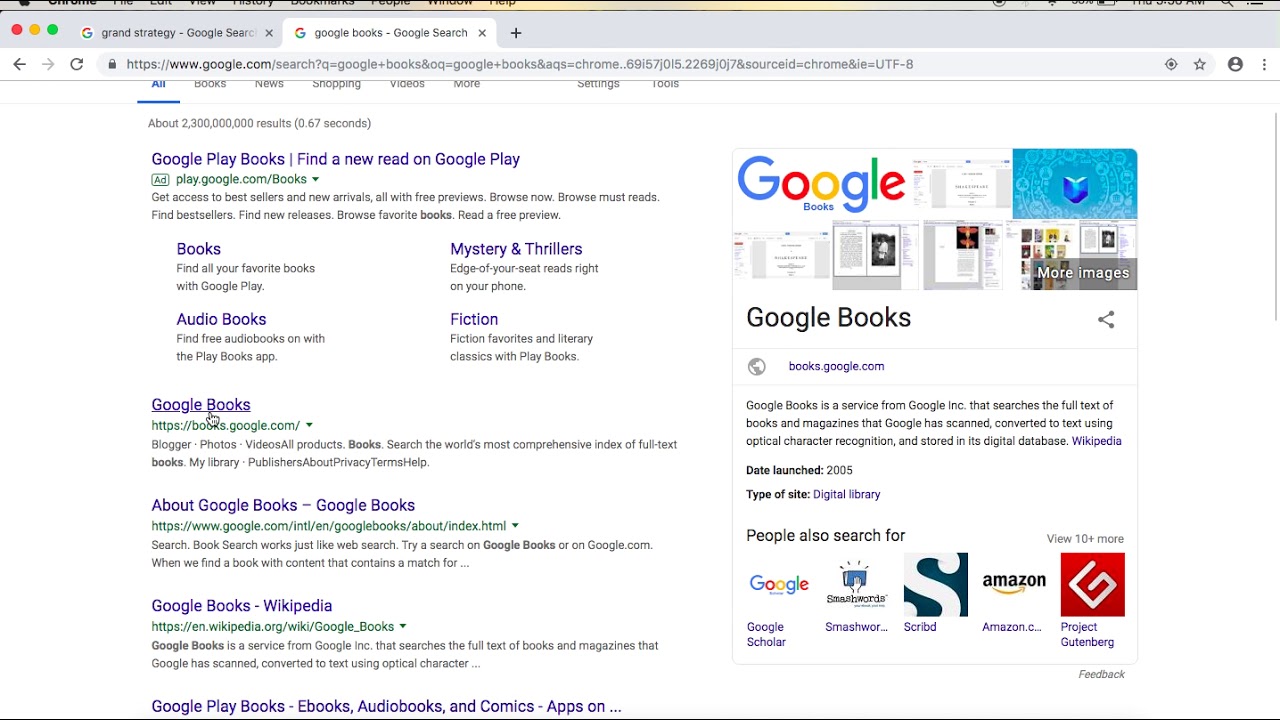Image resolution: width=1280 pixels, height=720 pixels.
Task: Open Chrome's three-dot menu
Action: tap(1264, 64)
